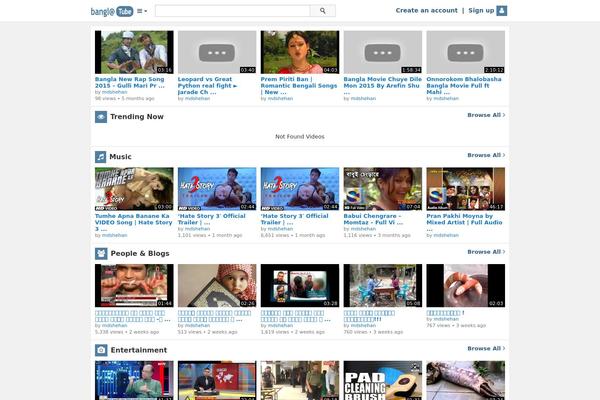Open title Bangla New Rap Song 2015
Image resolution: width=600 pixels, height=400 pixels.
pyautogui.click(x=130, y=82)
